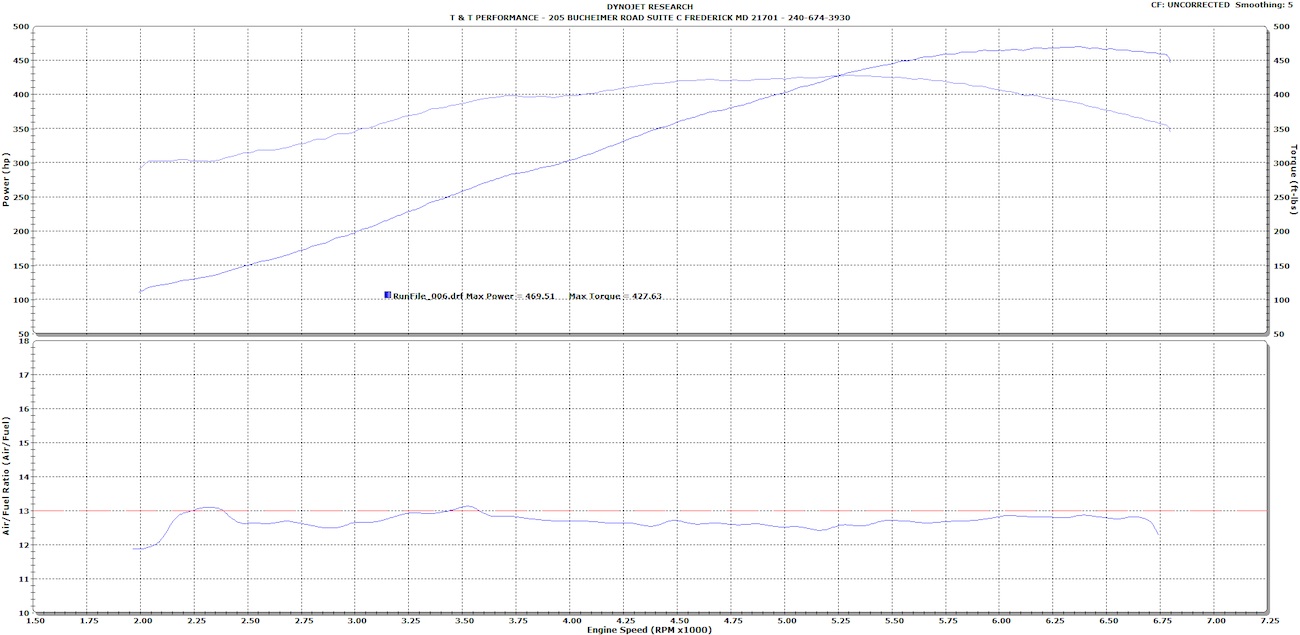Click the 4.00 tick on the RPM axis
The image size is (1300, 635).
[x=570, y=620]
